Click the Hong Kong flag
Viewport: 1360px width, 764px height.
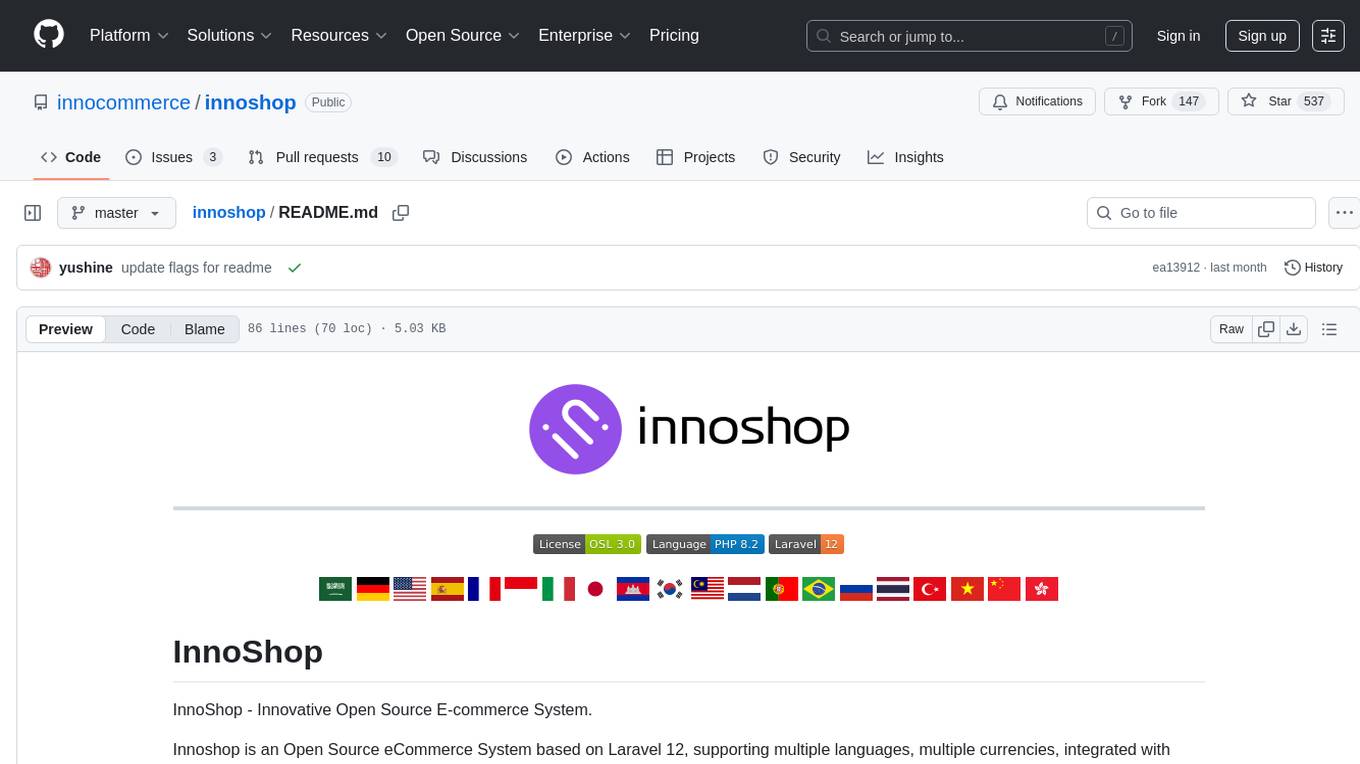(1041, 589)
